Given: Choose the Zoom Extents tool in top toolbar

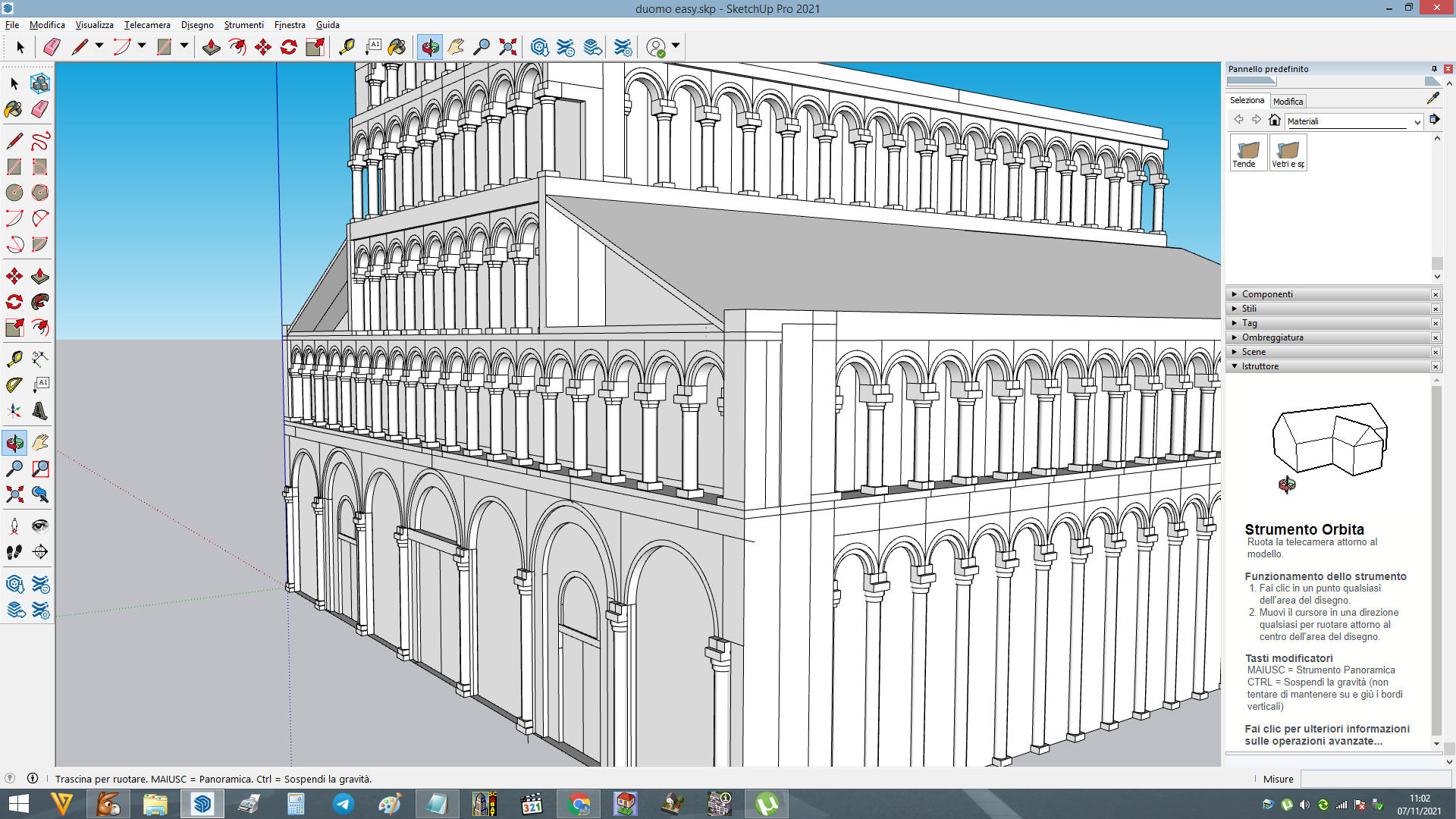Looking at the screenshot, I should click(508, 47).
